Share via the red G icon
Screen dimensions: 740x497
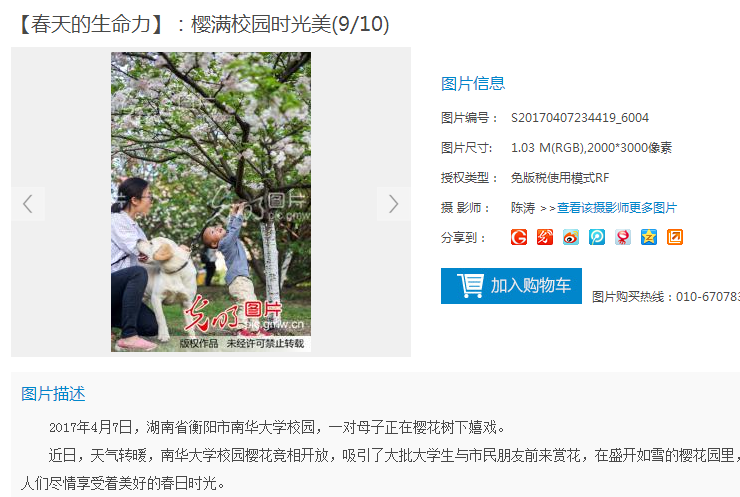pos(519,237)
